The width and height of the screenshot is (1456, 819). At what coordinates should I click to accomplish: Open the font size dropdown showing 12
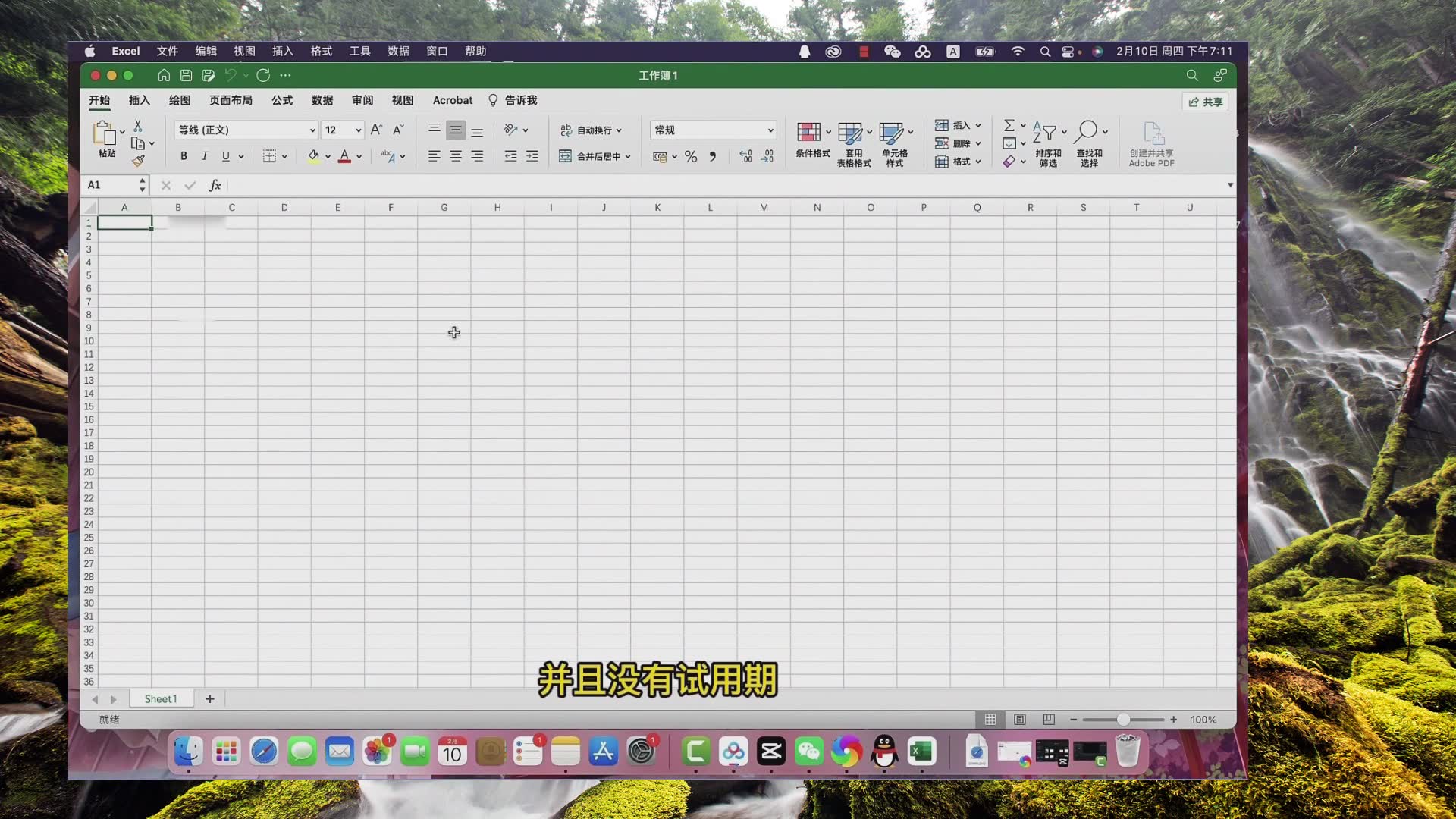(343, 130)
